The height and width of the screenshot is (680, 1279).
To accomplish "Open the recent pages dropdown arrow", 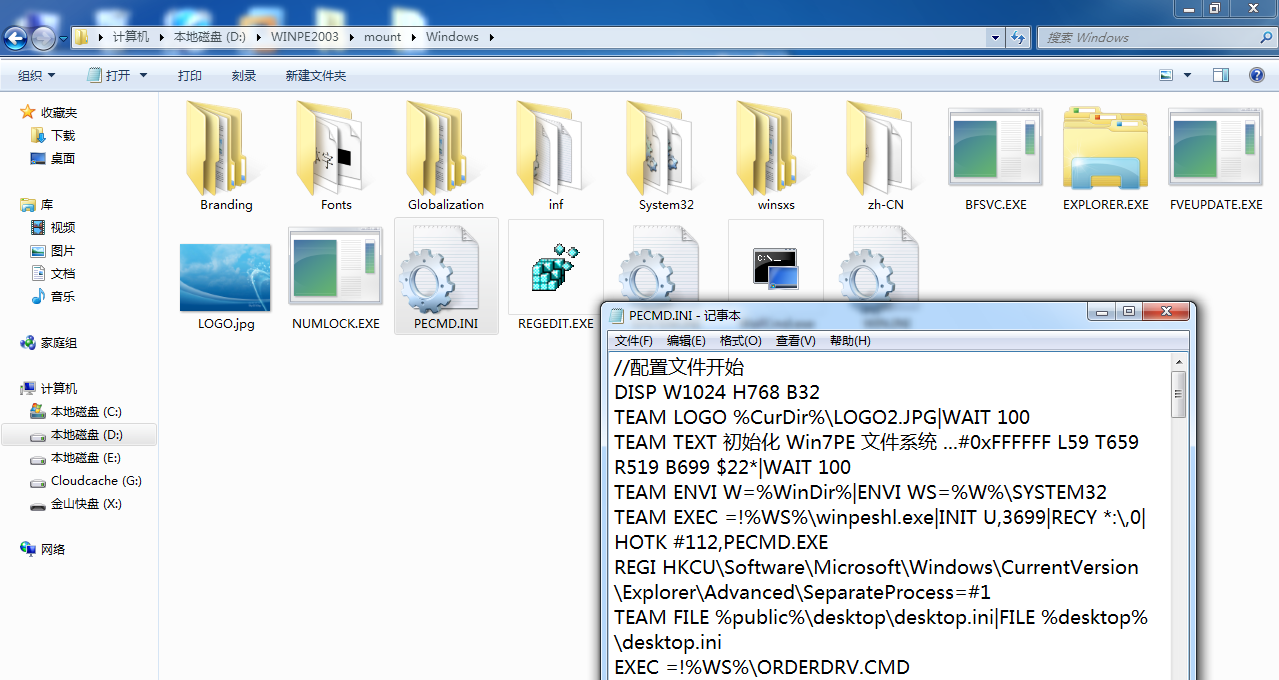I will click(63, 38).
